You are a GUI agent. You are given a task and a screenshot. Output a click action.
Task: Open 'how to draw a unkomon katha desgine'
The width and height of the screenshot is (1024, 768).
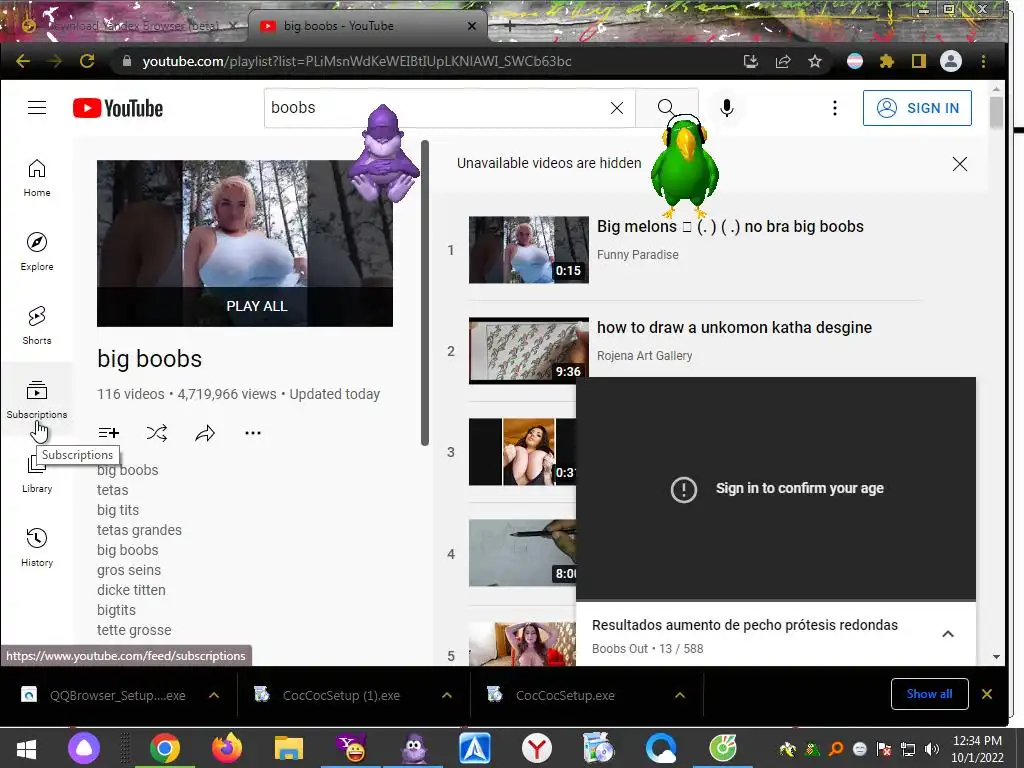(x=734, y=327)
